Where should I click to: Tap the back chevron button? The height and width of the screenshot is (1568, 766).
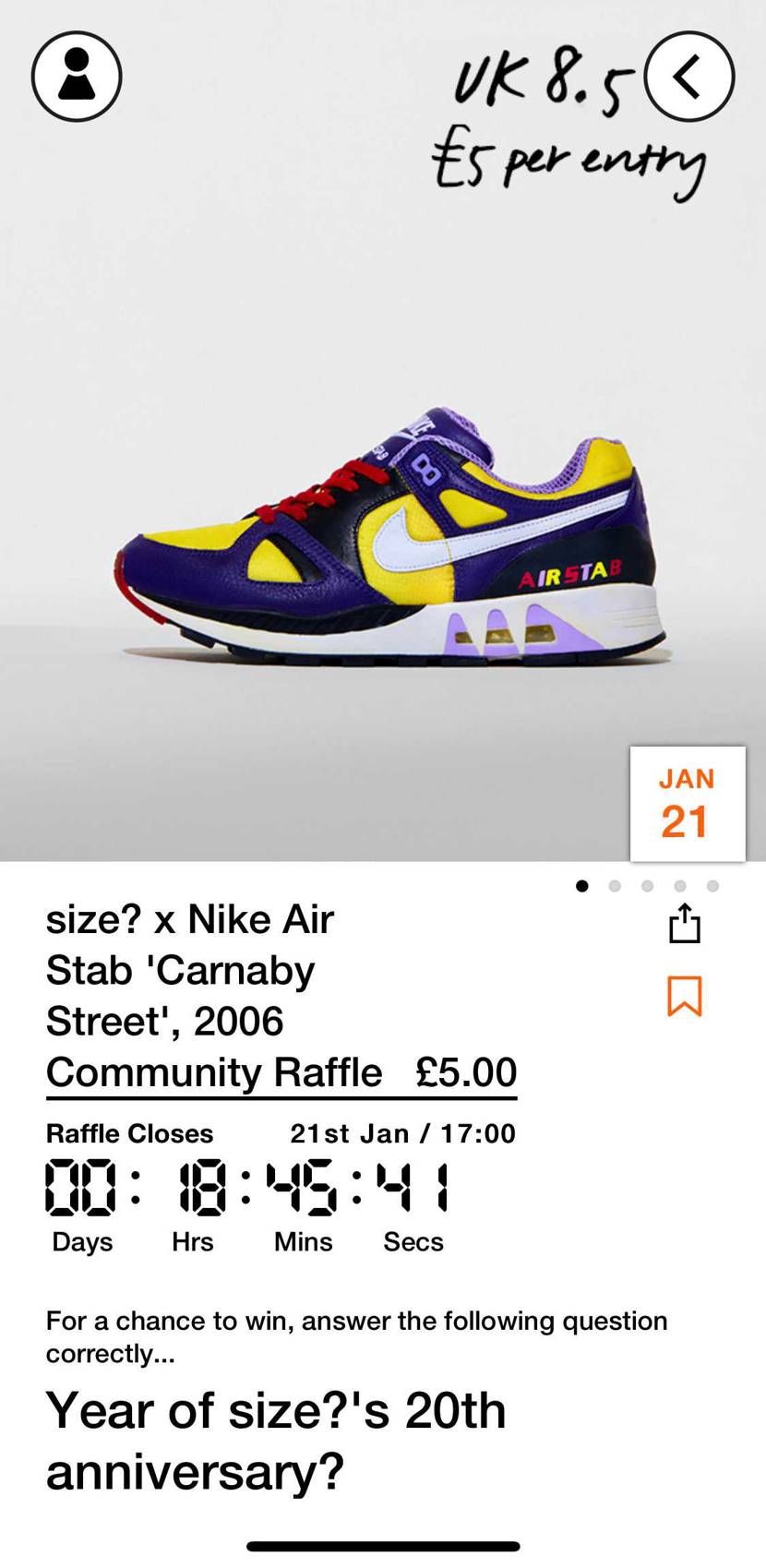click(688, 76)
